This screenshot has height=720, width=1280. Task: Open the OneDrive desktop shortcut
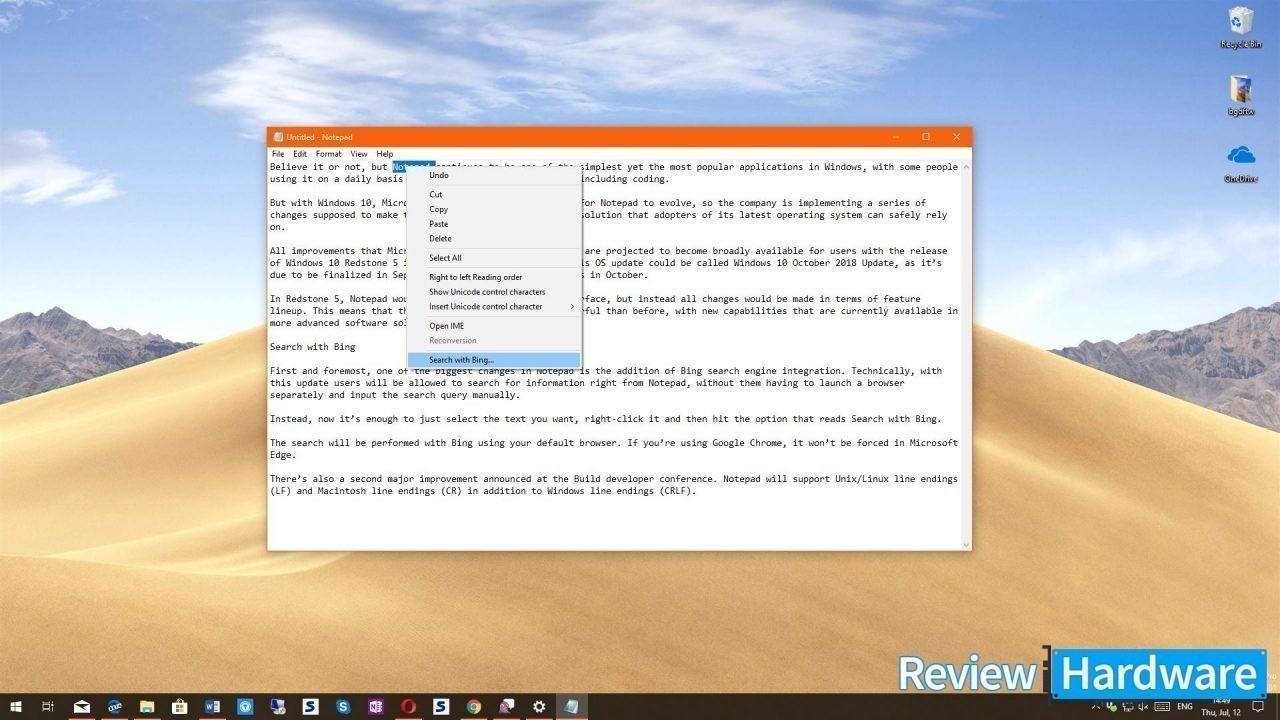click(x=1241, y=162)
